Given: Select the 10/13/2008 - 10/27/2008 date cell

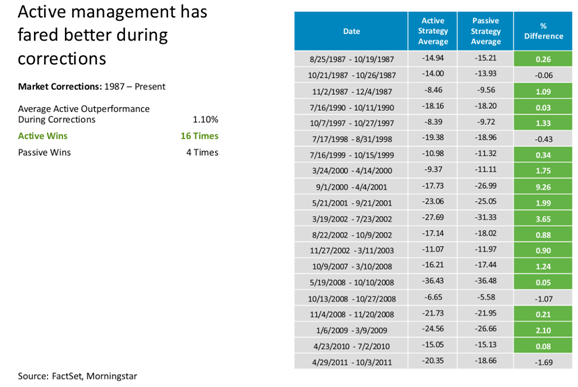Looking at the screenshot, I should [x=352, y=299].
